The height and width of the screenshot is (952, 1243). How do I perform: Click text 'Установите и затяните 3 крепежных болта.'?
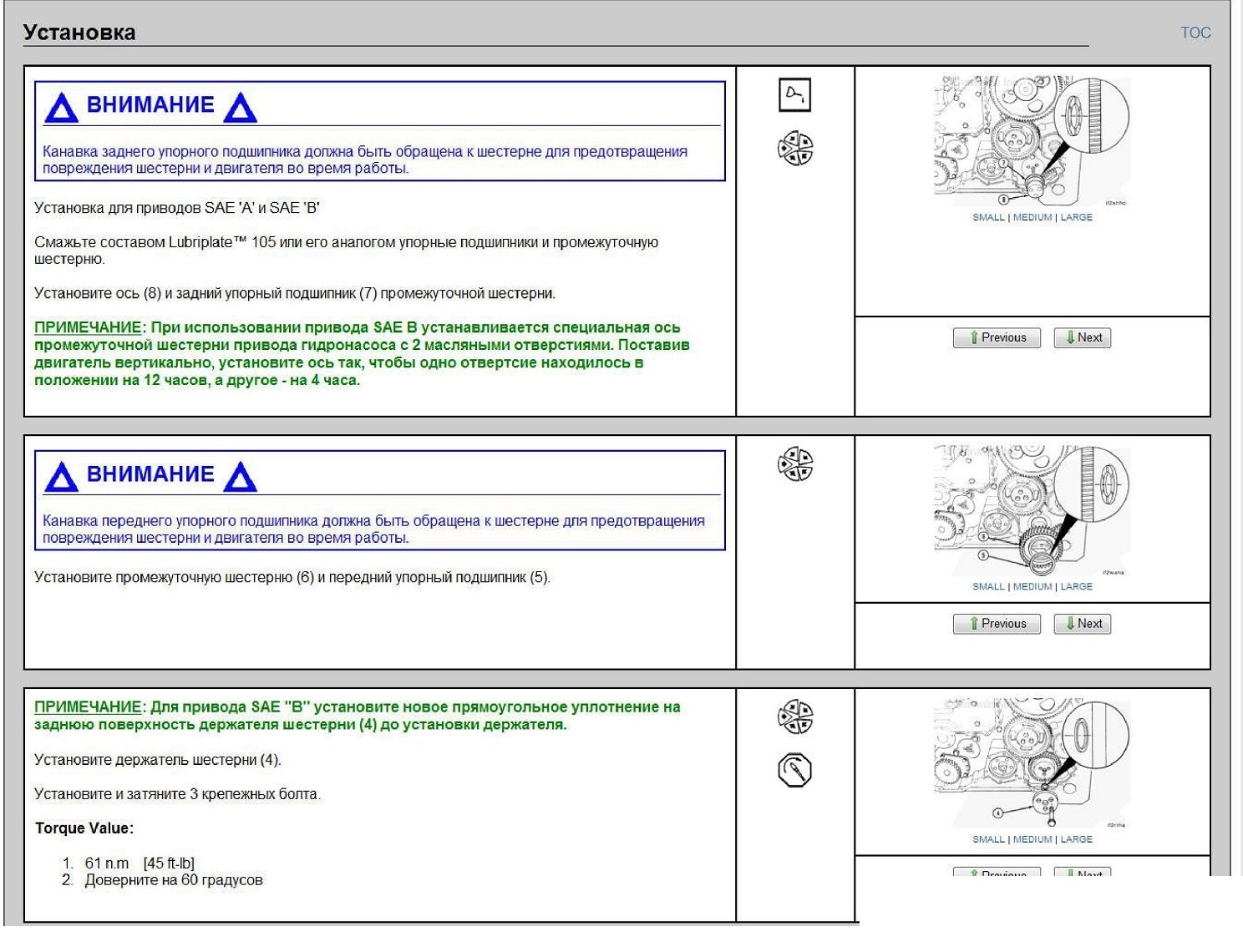(x=177, y=794)
